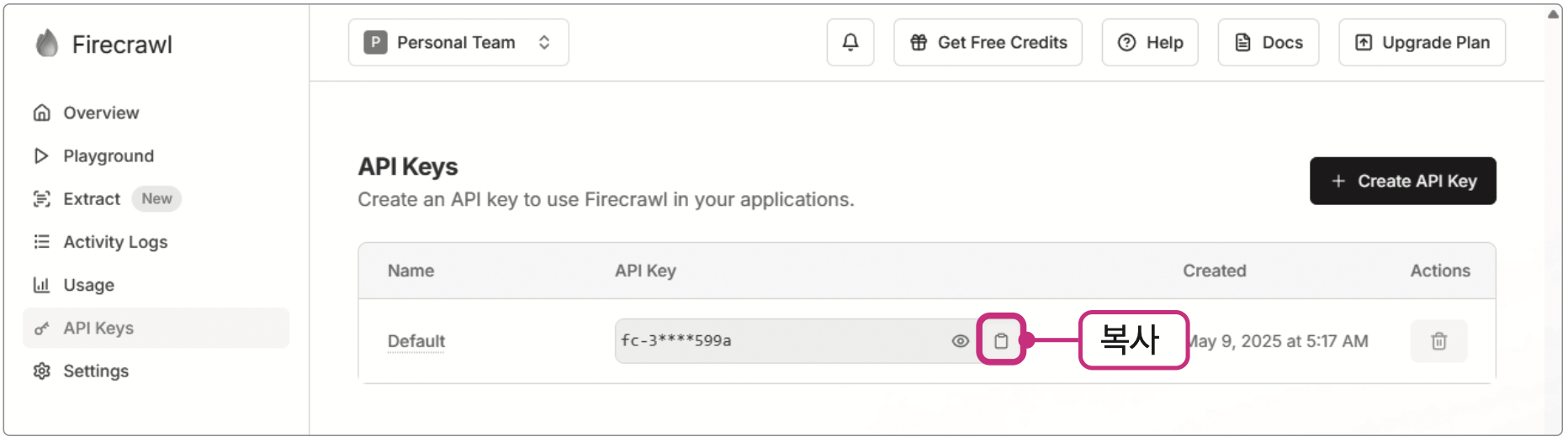
Task: Open the Playground section
Action: click(108, 155)
